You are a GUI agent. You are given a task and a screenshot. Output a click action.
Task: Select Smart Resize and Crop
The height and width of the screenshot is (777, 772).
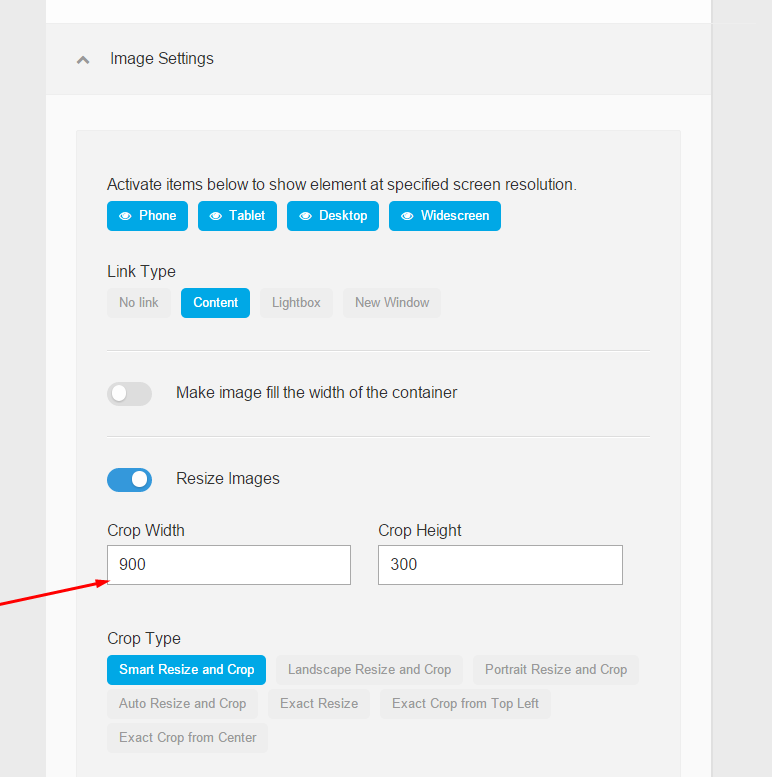[x=186, y=670]
